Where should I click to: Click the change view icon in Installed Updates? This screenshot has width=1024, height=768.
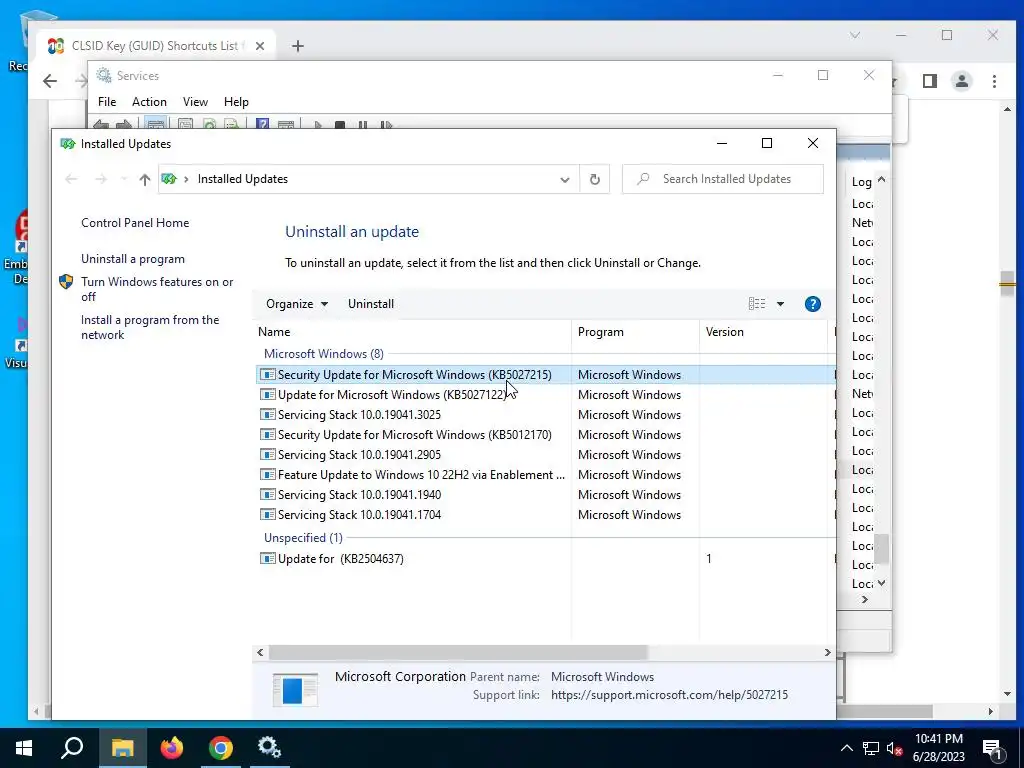coord(757,304)
